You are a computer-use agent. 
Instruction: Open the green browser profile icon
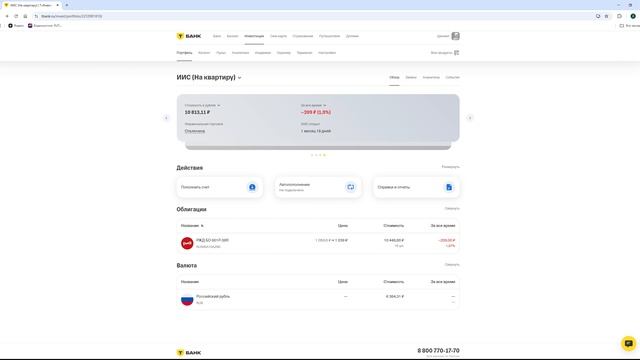click(633, 16)
